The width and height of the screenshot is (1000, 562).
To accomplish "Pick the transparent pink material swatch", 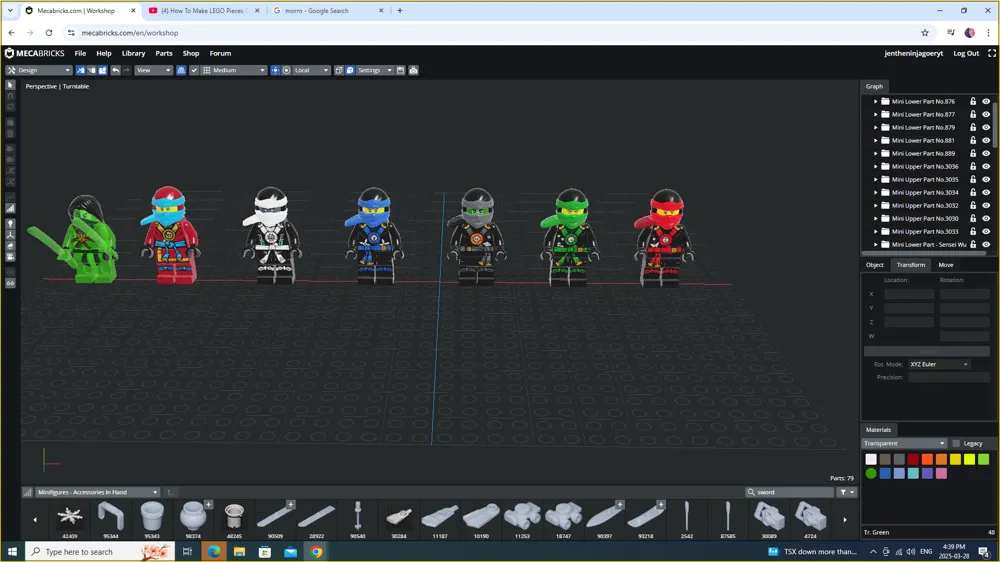I will pos(941,473).
